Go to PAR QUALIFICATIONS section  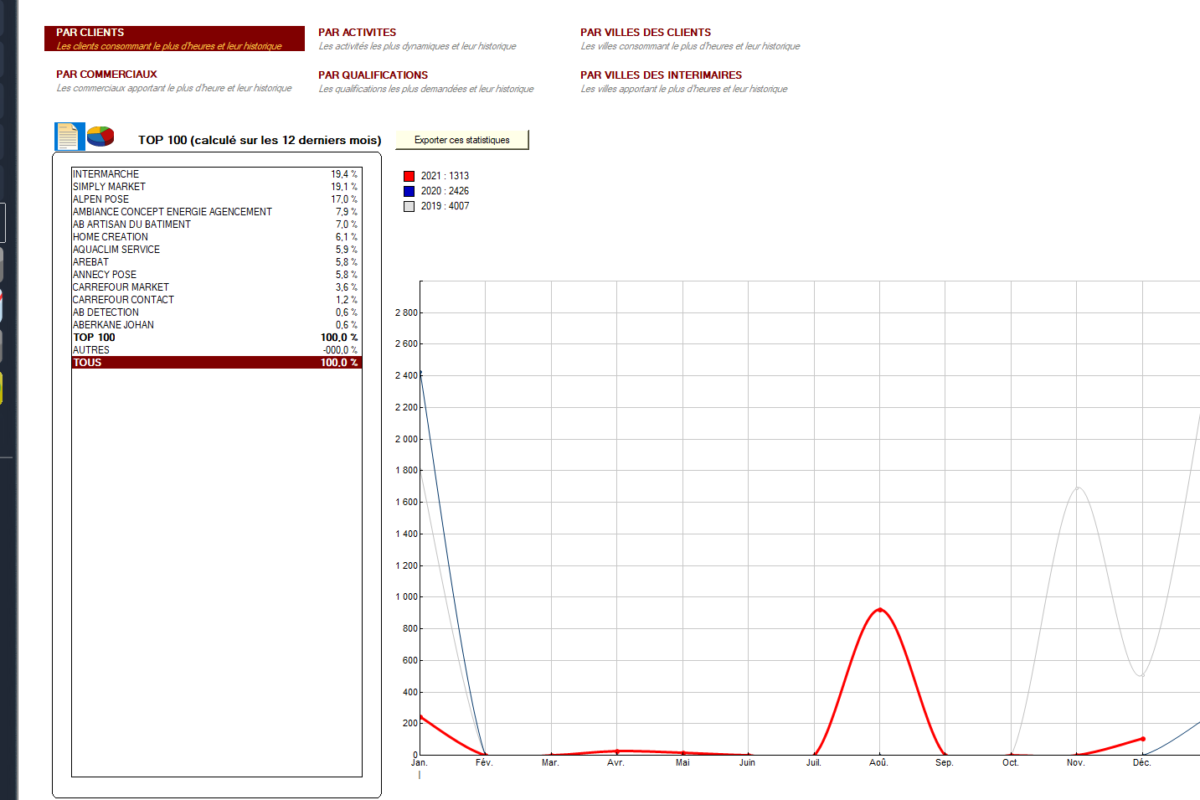(x=373, y=75)
